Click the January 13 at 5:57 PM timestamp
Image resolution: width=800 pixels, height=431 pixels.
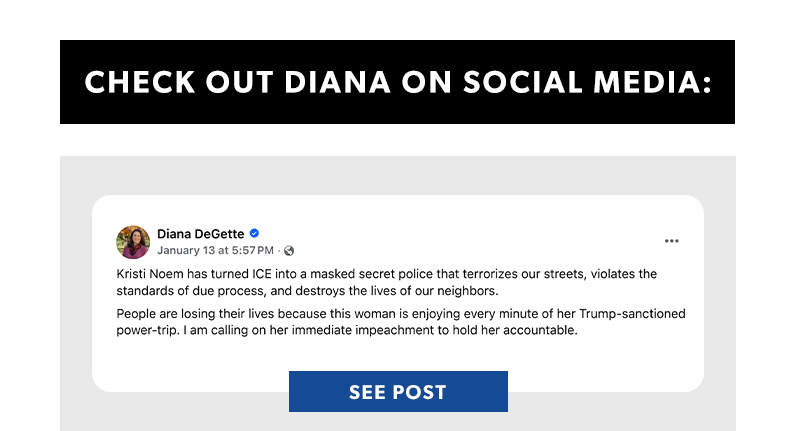point(216,251)
